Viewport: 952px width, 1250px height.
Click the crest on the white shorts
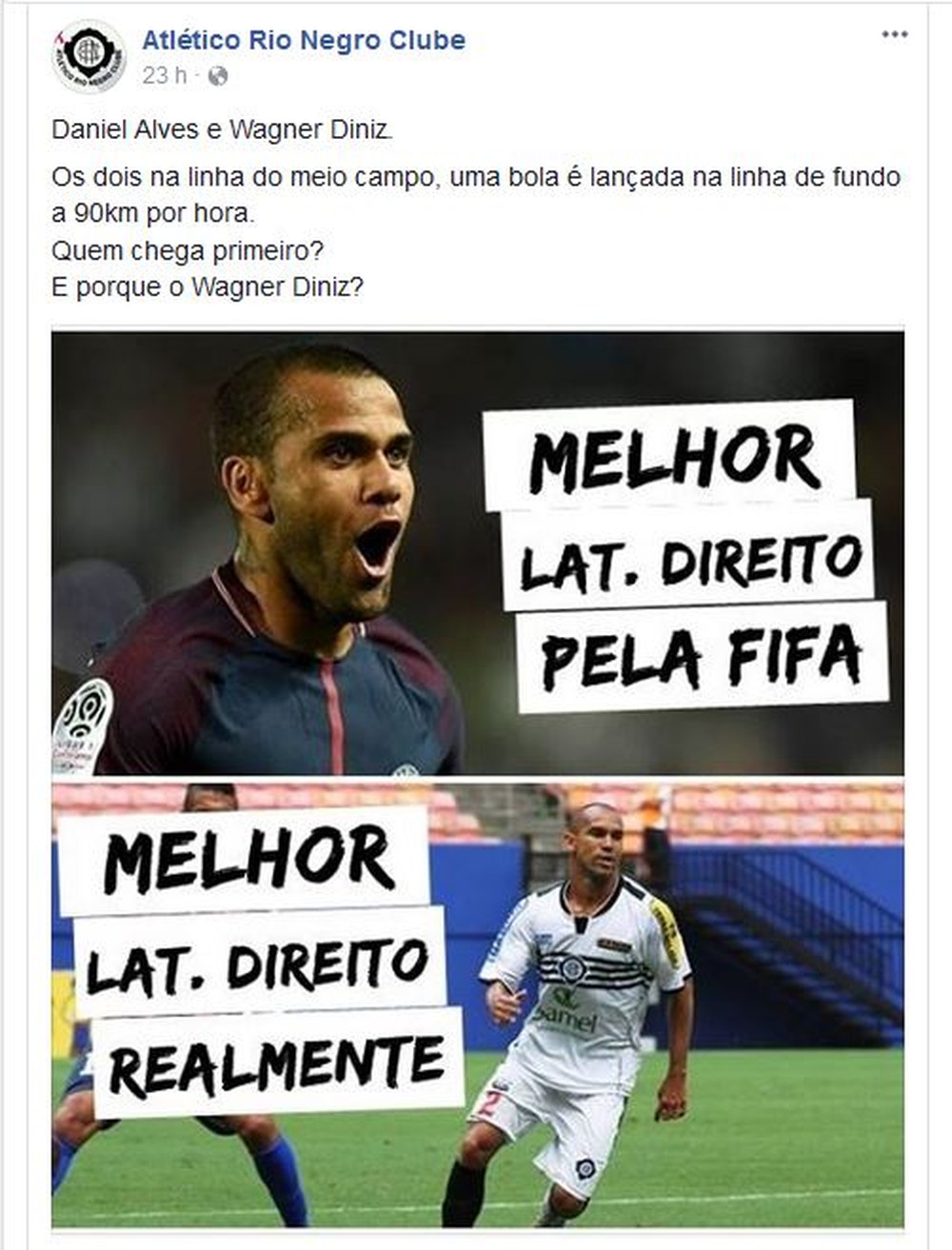point(586,1166)
